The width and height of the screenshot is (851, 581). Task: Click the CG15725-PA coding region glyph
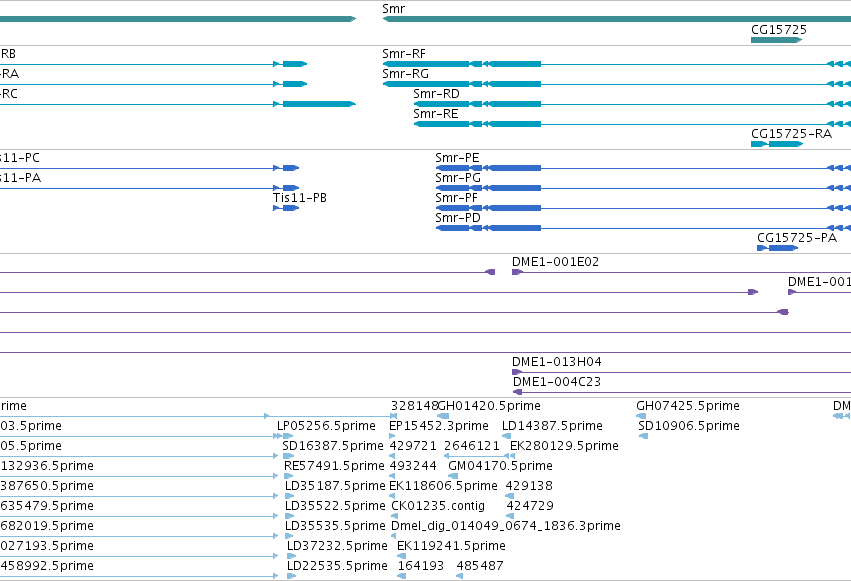778,248
